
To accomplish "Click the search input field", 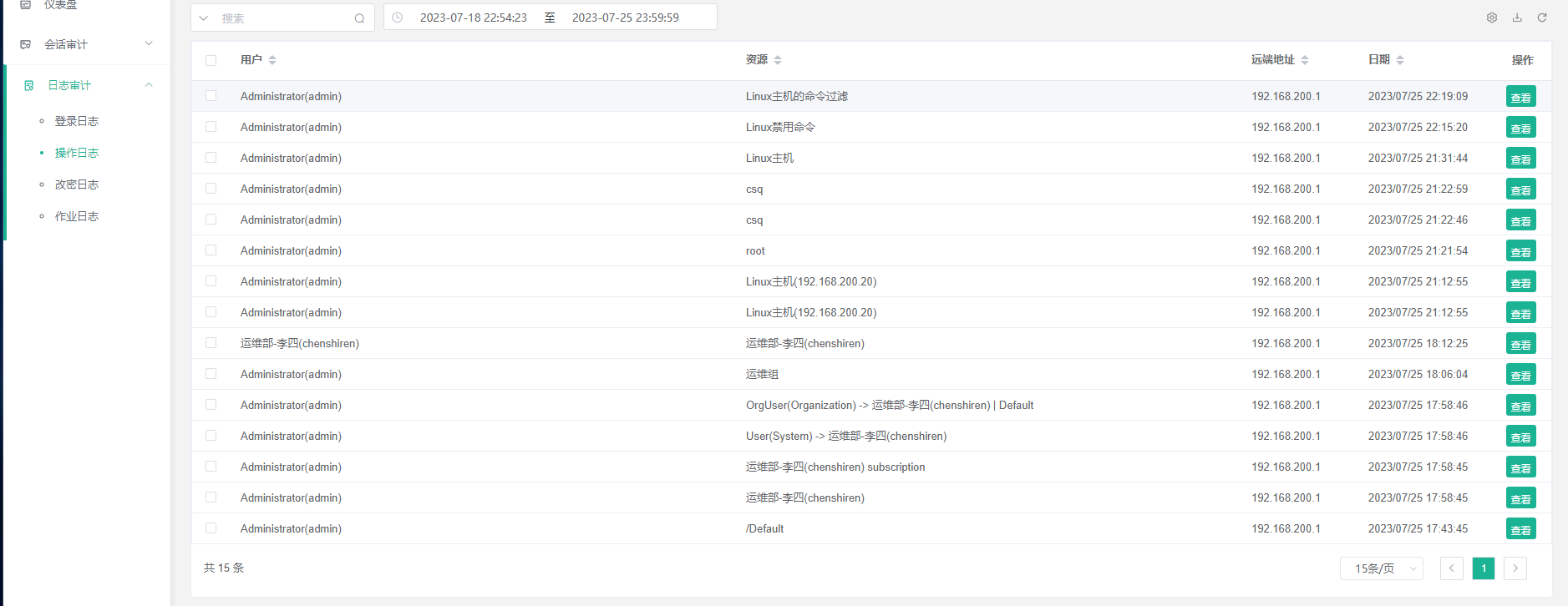I will (284, 18).
